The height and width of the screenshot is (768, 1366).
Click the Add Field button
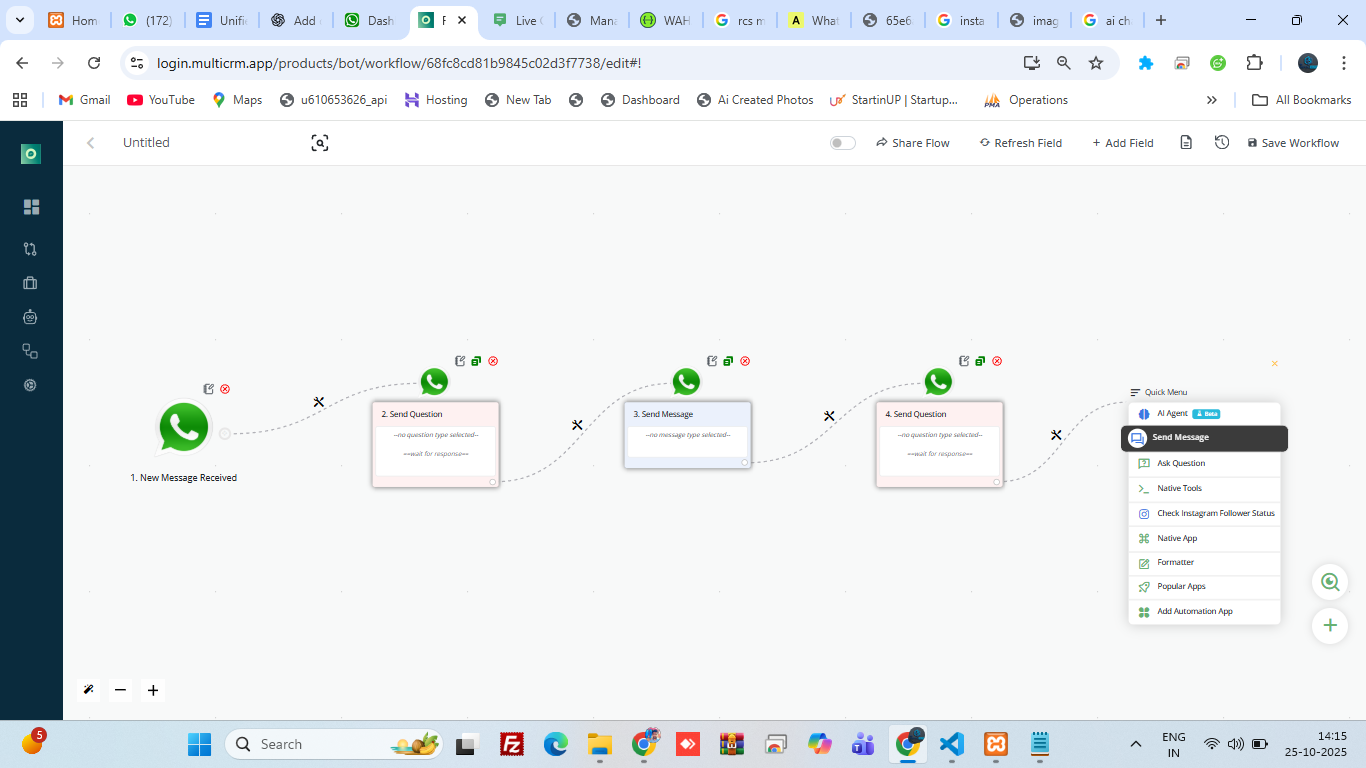coord(1123,142)
